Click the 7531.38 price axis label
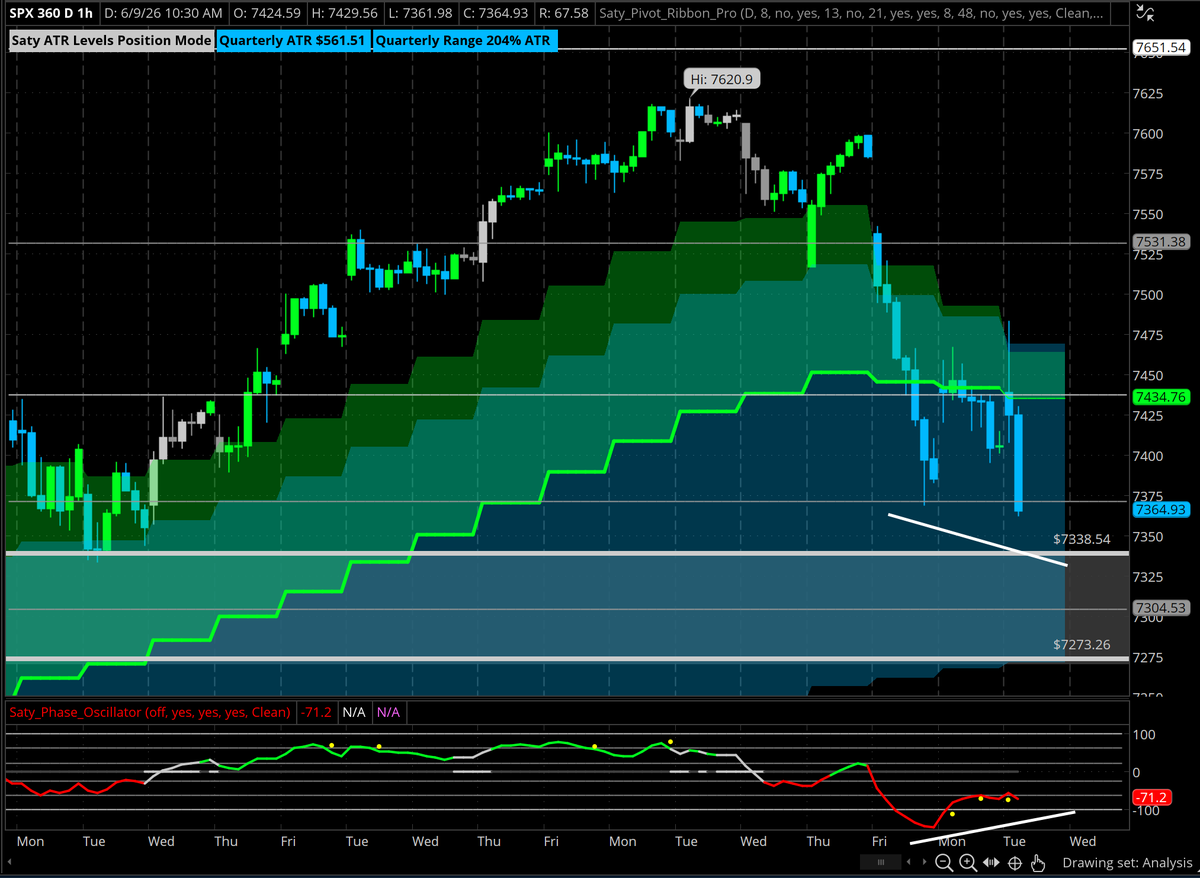1200x878 pixels. coord(1161,242)
